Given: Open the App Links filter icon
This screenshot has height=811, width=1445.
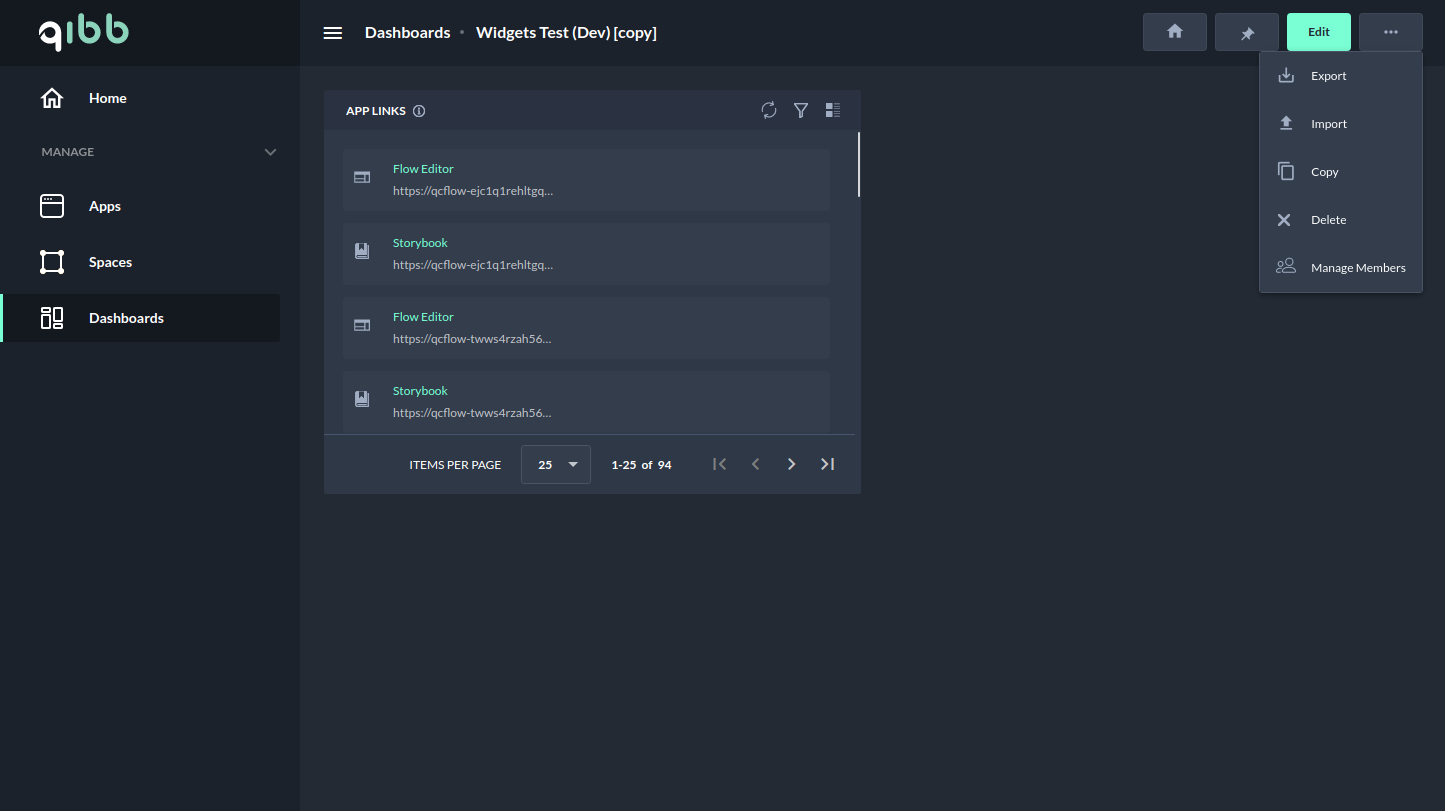Looking at the screenshot, I should (801, 110).
